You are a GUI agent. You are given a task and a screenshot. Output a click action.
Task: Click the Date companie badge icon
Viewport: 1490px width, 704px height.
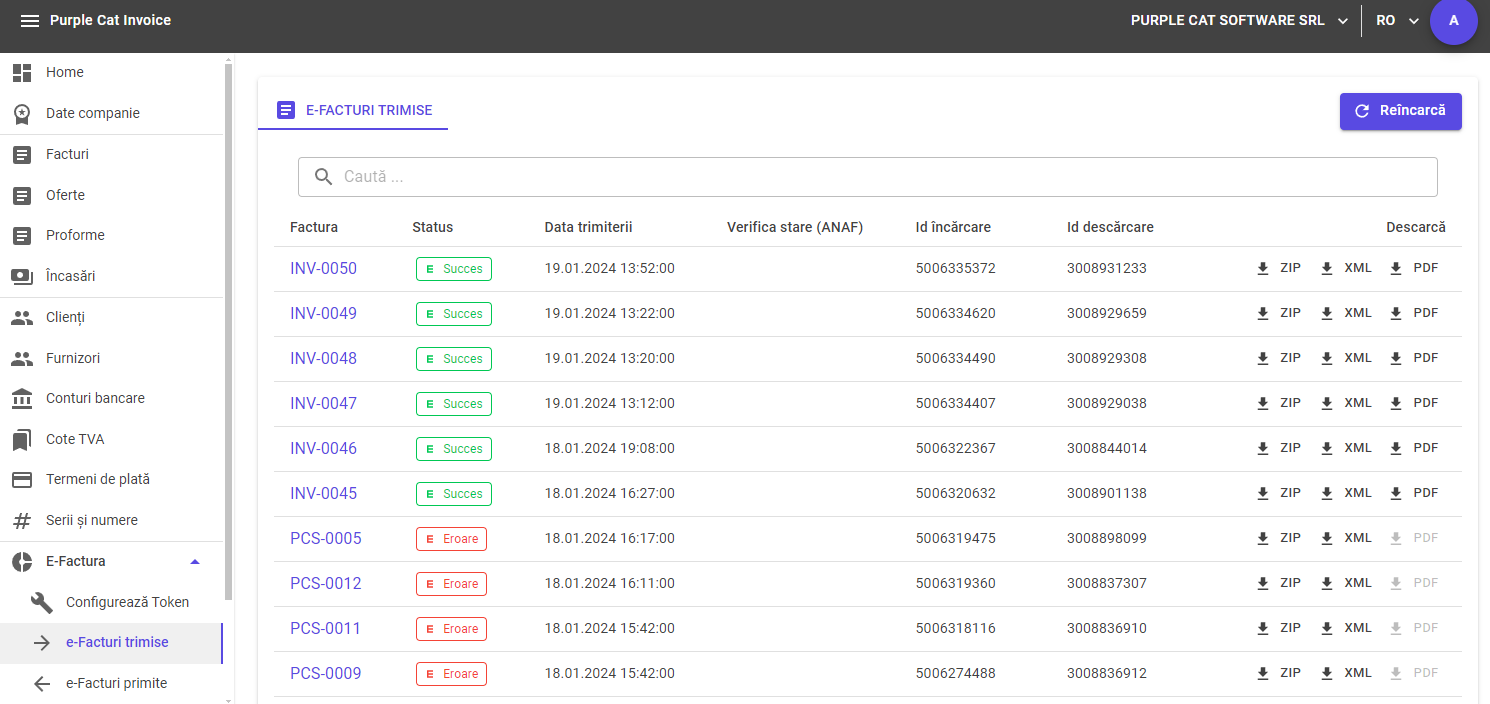22,114
